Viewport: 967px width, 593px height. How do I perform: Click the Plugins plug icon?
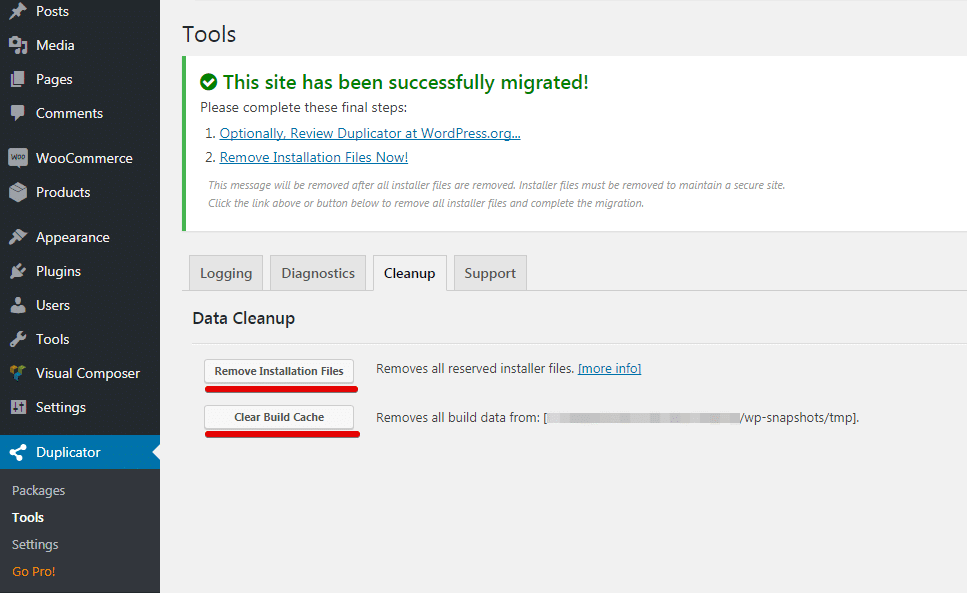[x=18, y=271]
